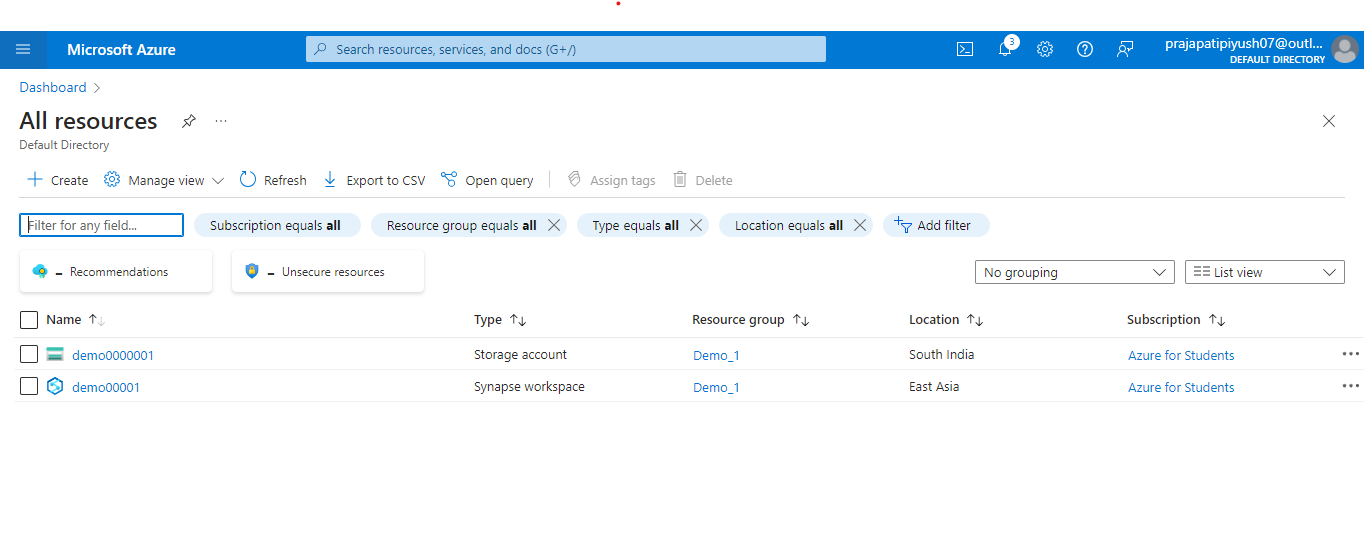Open Azure for Students in demo0000001 row
Screen dimensions: 1364x546
(1181, 355)
